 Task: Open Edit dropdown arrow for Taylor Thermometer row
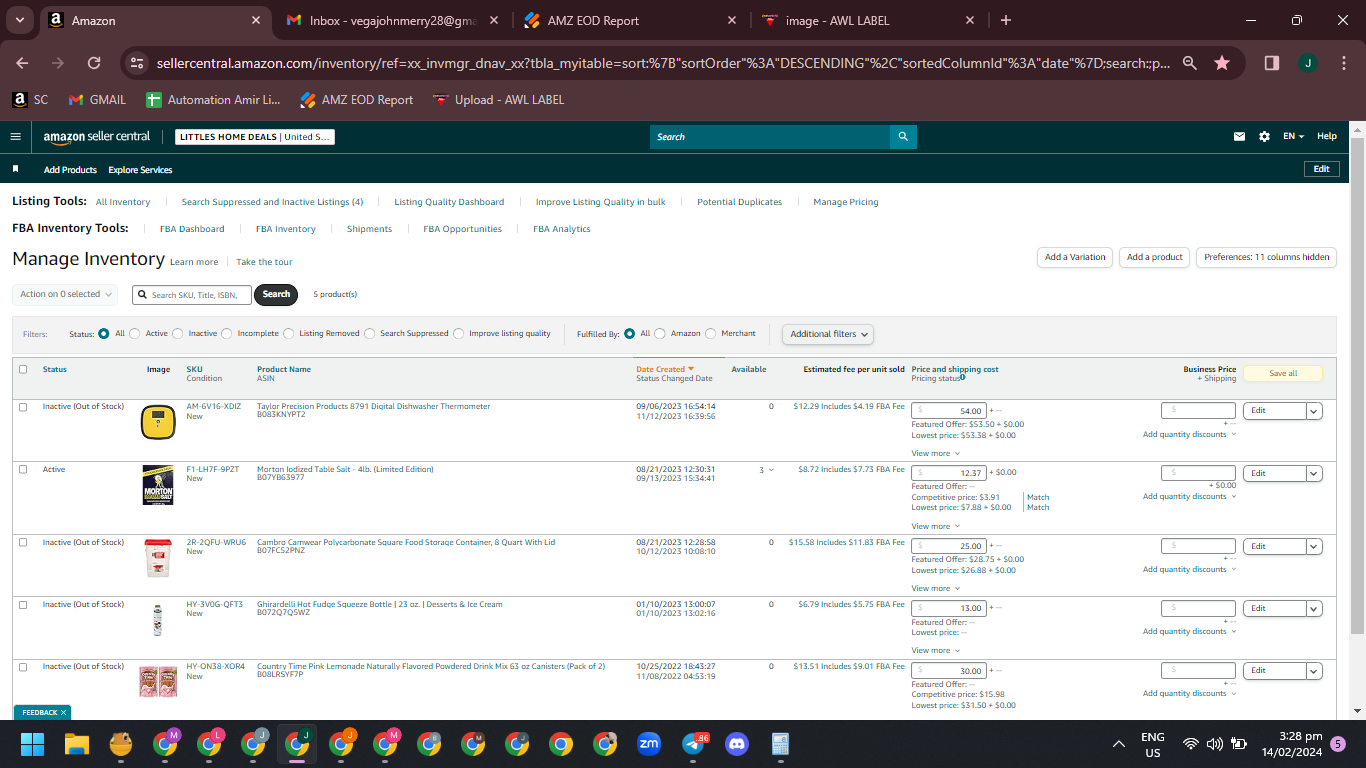[x=1315, y=411]
